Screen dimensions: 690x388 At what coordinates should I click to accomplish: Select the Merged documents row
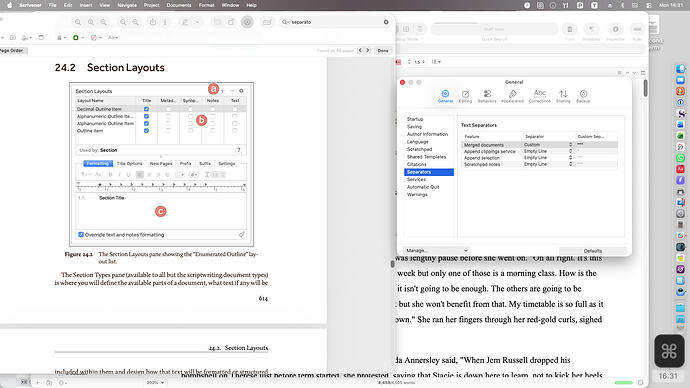pyautogui.click(x=539, y=145)
